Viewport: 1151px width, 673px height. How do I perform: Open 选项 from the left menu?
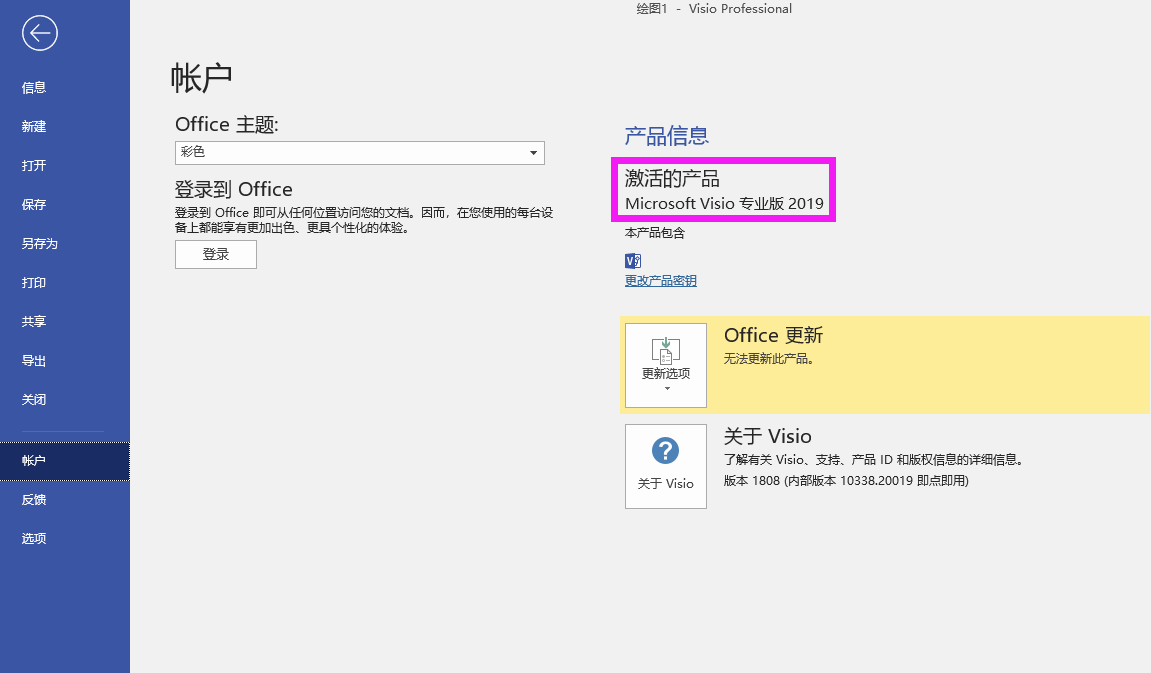coord(35,539)
